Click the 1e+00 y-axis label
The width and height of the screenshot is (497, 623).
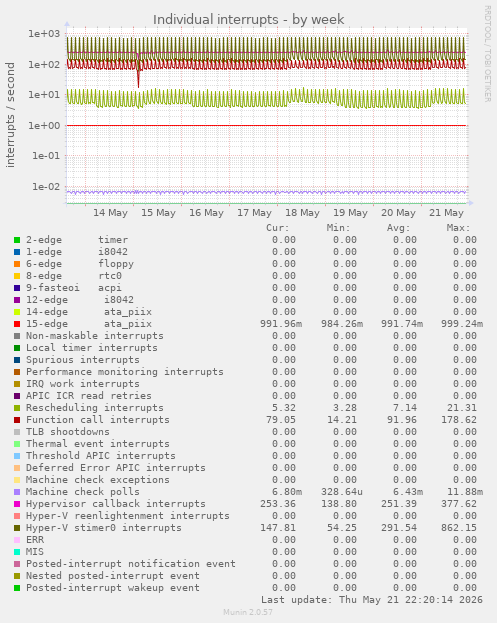(x=44, y=126)
